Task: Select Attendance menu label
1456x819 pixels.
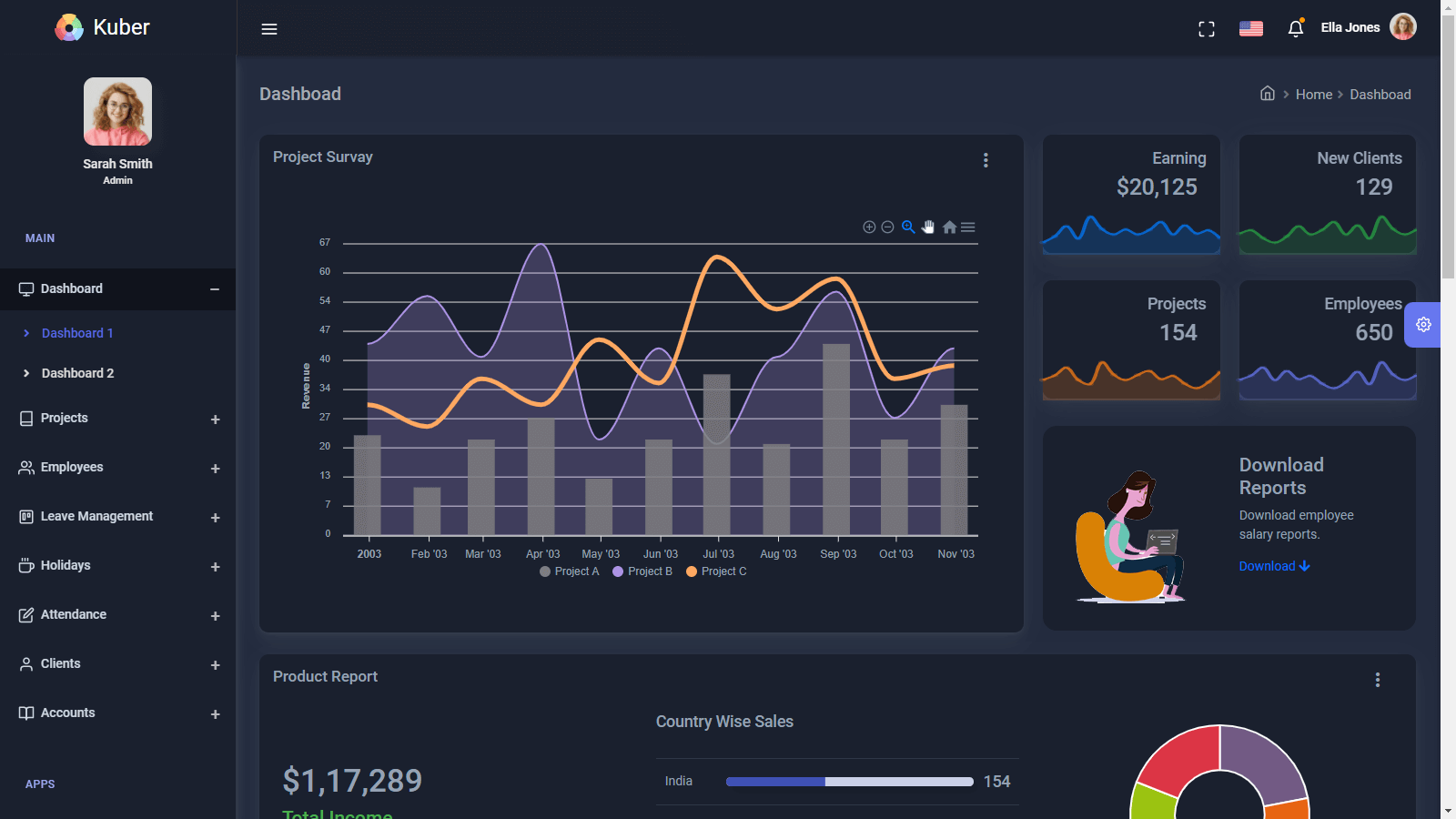Action: (x=74, y=614)
